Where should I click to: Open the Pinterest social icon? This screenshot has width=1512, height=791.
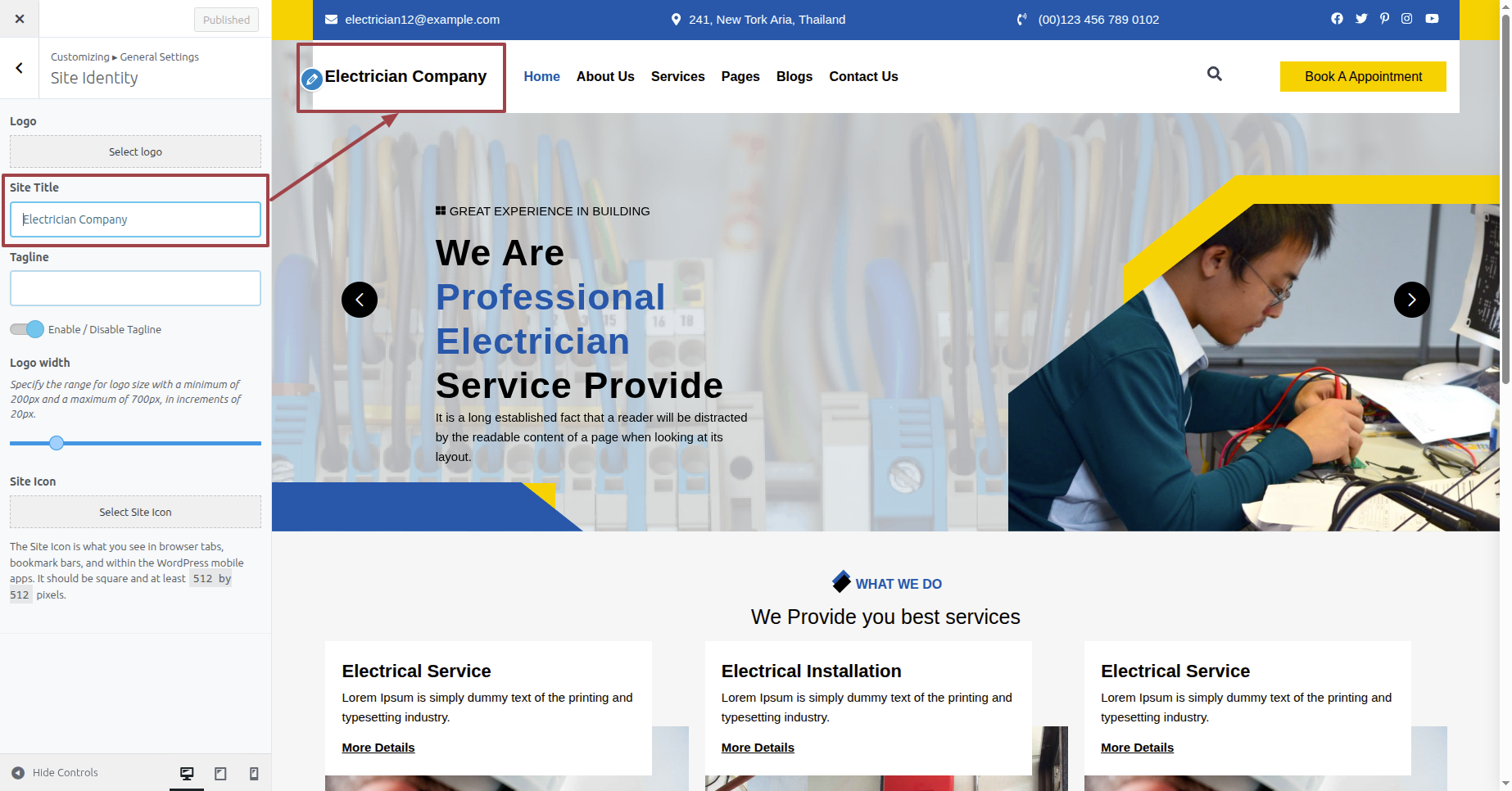pos(1384,19)
